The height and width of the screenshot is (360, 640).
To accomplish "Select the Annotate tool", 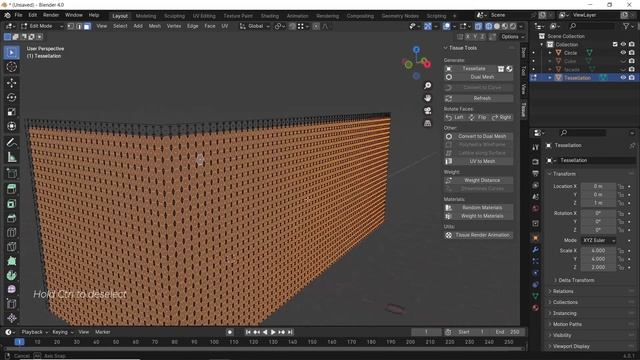I will 11,142.
